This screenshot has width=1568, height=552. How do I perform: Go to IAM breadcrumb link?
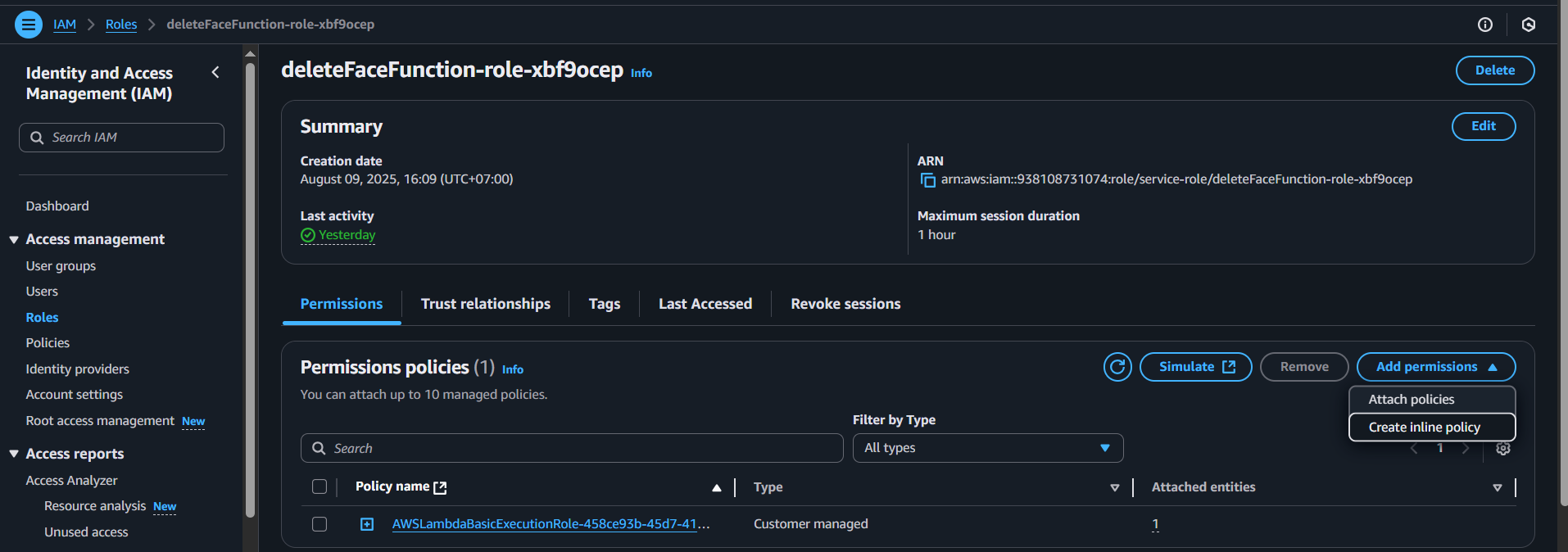point(65,25)
